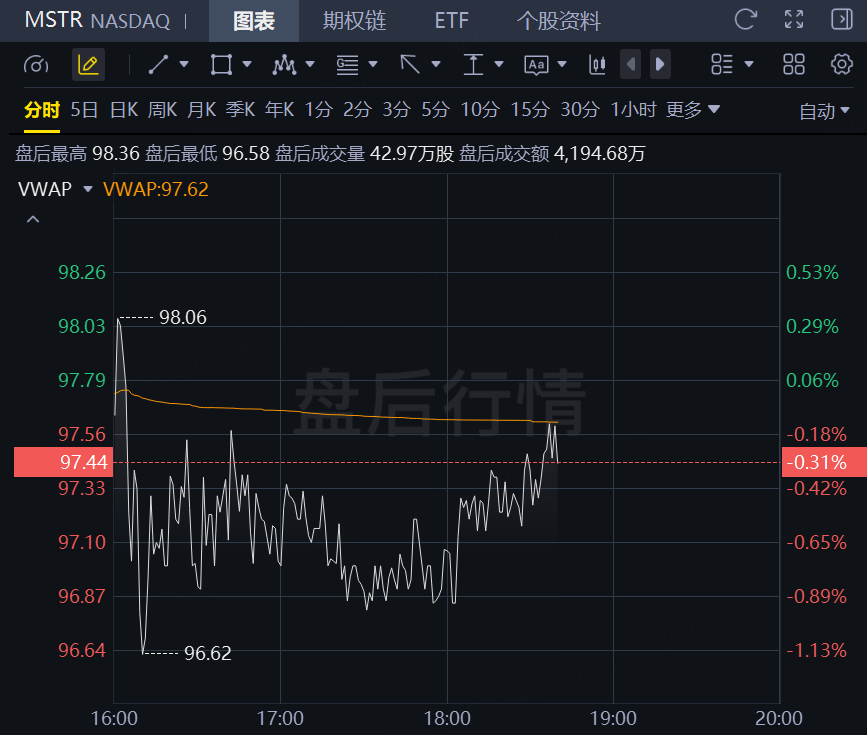The height and width of the screenshot is (735, 867).
Task: Select the line drawing tool
Action: tap(158, 65)
